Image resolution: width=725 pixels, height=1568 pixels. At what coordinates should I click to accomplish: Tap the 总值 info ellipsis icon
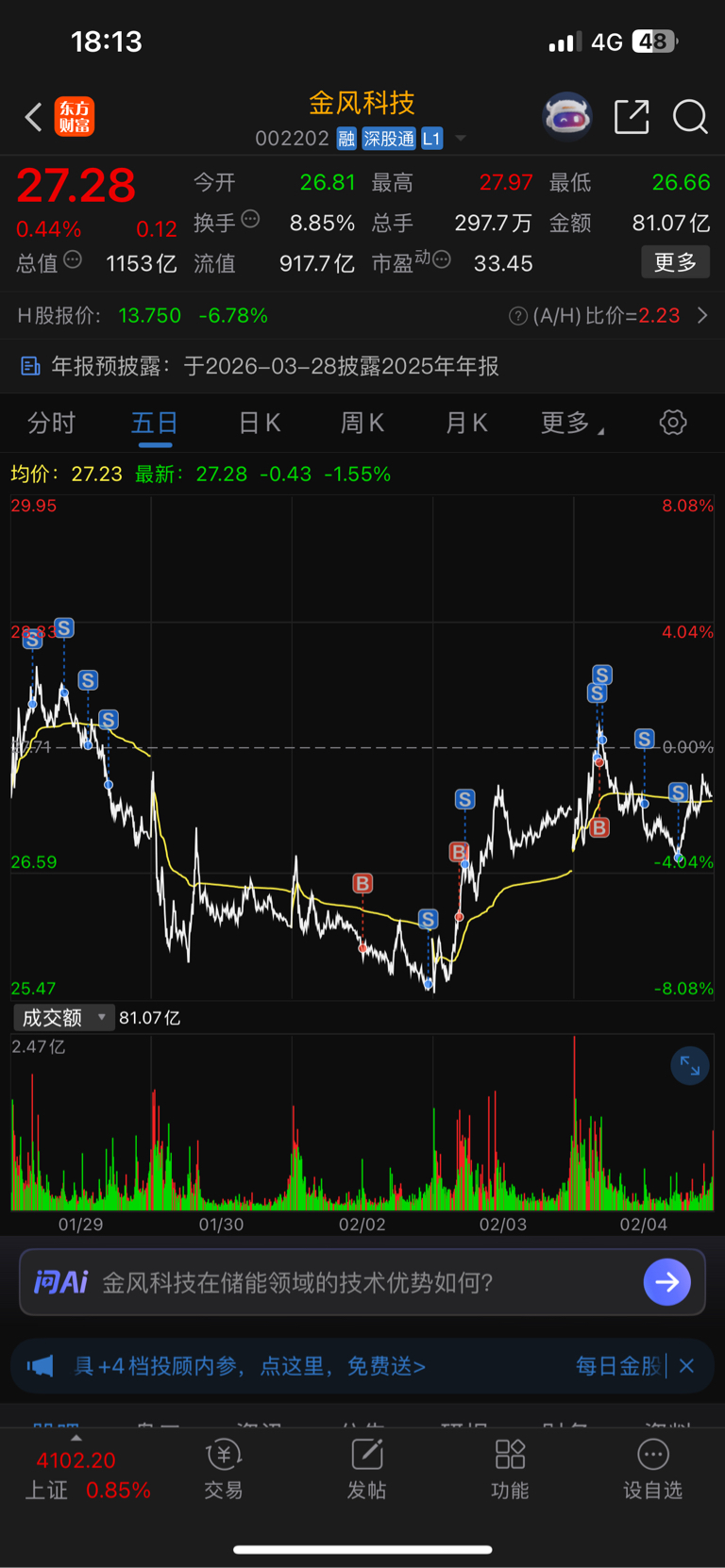point(73,259)
